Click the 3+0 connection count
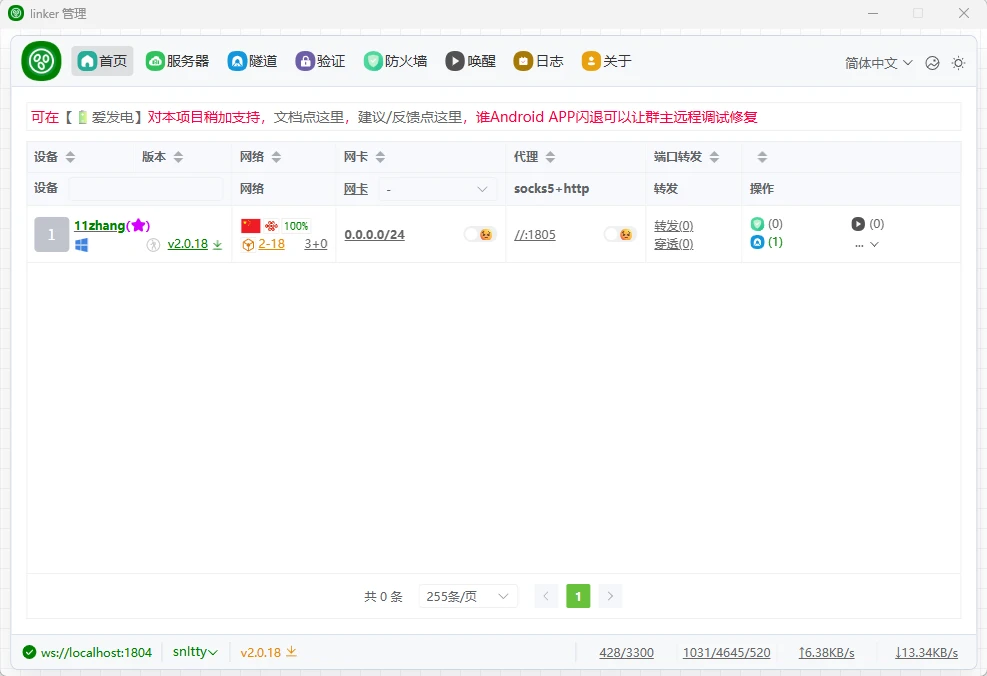The image size is (987, 676). click(316, 244)
